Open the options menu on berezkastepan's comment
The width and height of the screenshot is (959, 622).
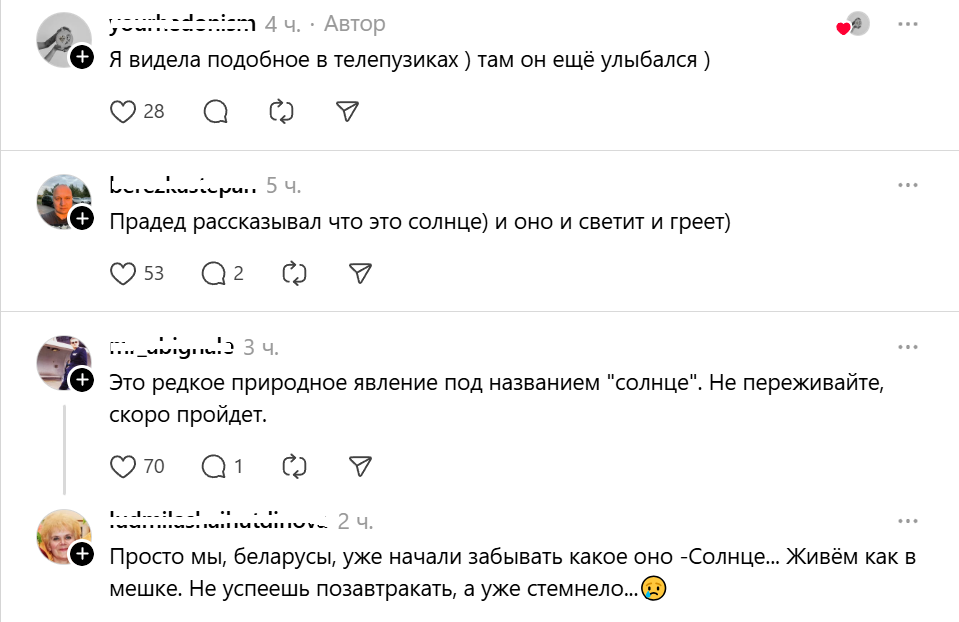click(x=908, y=183)
